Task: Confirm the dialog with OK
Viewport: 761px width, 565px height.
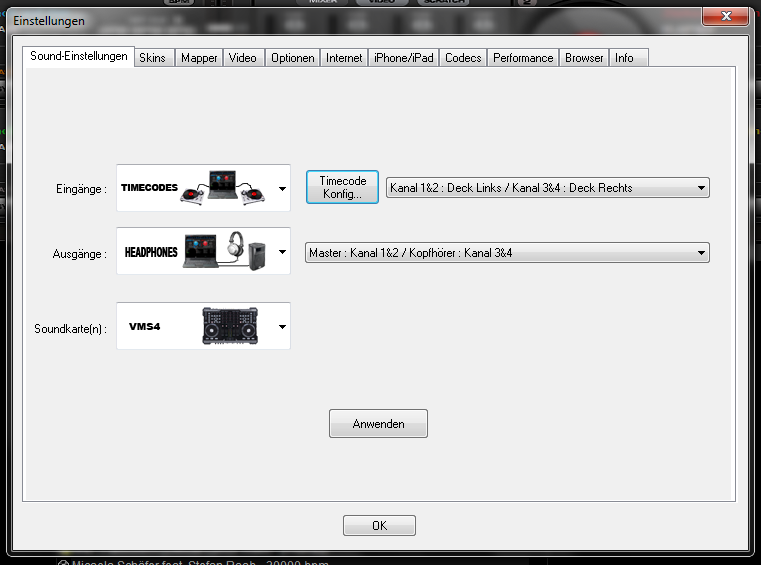Action: (x=379, y=526)
